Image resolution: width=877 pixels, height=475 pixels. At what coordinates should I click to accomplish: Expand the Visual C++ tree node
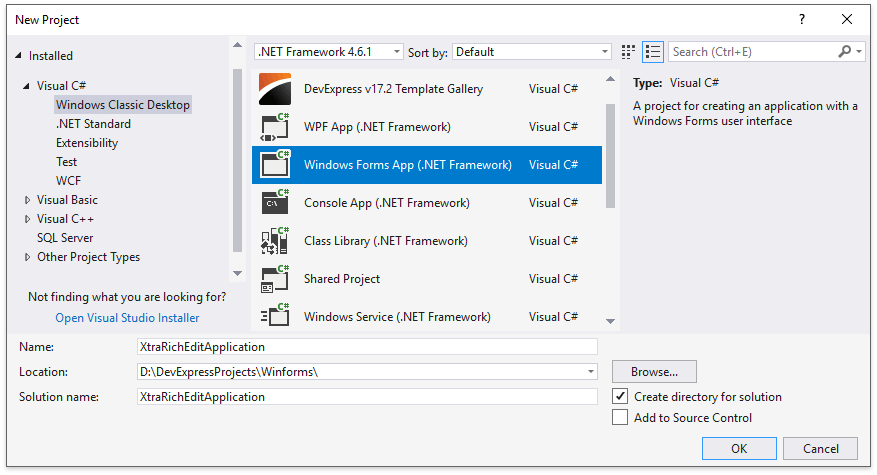click(28, 219)
